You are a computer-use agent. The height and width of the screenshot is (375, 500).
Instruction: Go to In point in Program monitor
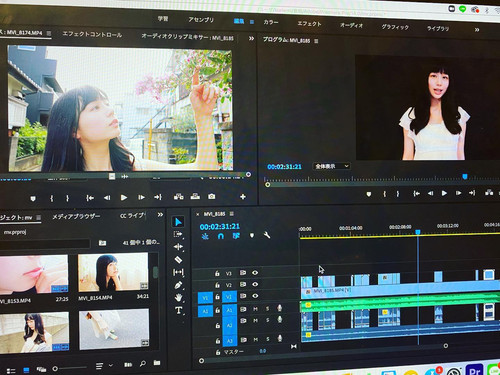[416, 193]
